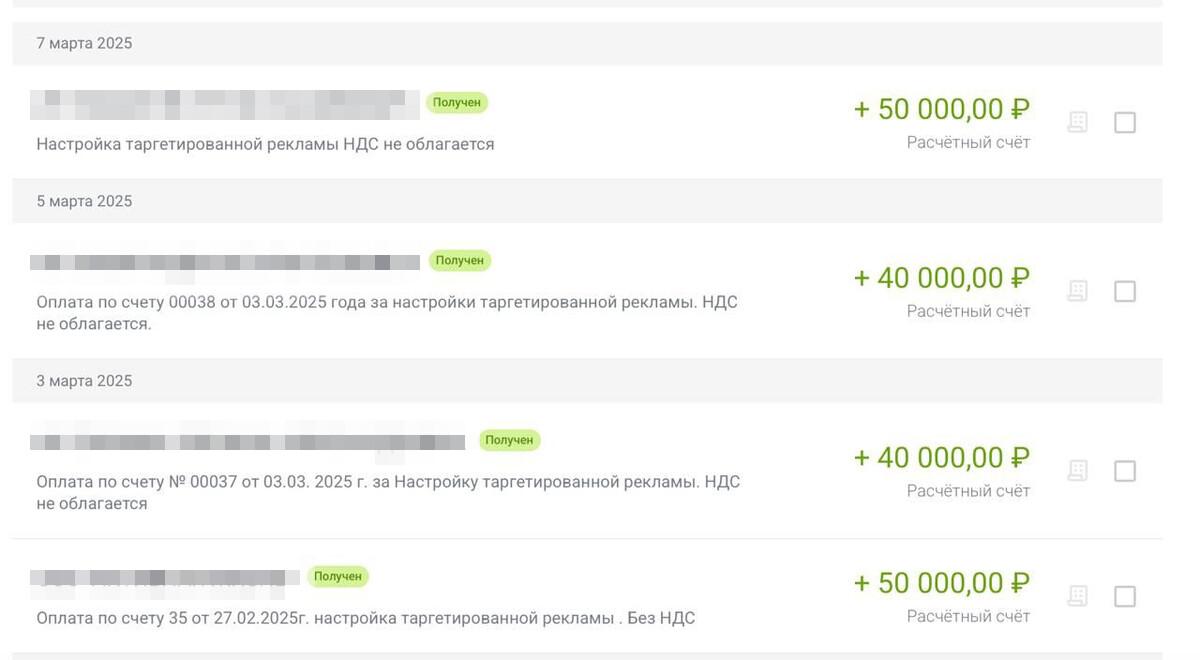
Task: Open the 'Оплата по счету 35 от 27.02.2025г.' description
Action: coord(365,618)
